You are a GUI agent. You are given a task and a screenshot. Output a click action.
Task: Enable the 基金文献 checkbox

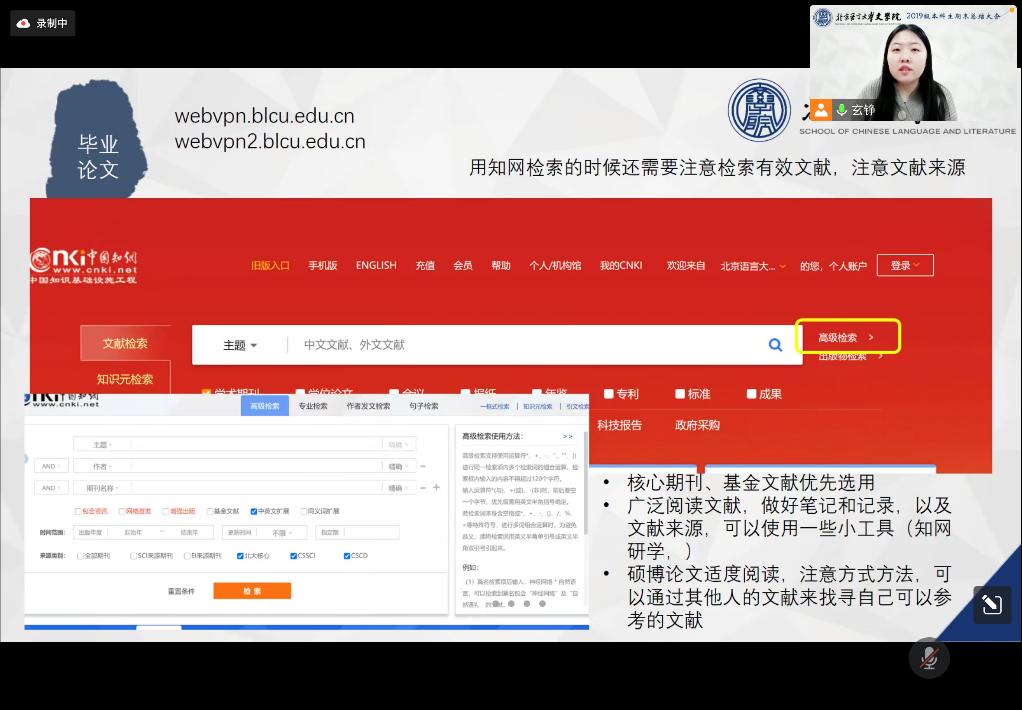pos(210,512)
